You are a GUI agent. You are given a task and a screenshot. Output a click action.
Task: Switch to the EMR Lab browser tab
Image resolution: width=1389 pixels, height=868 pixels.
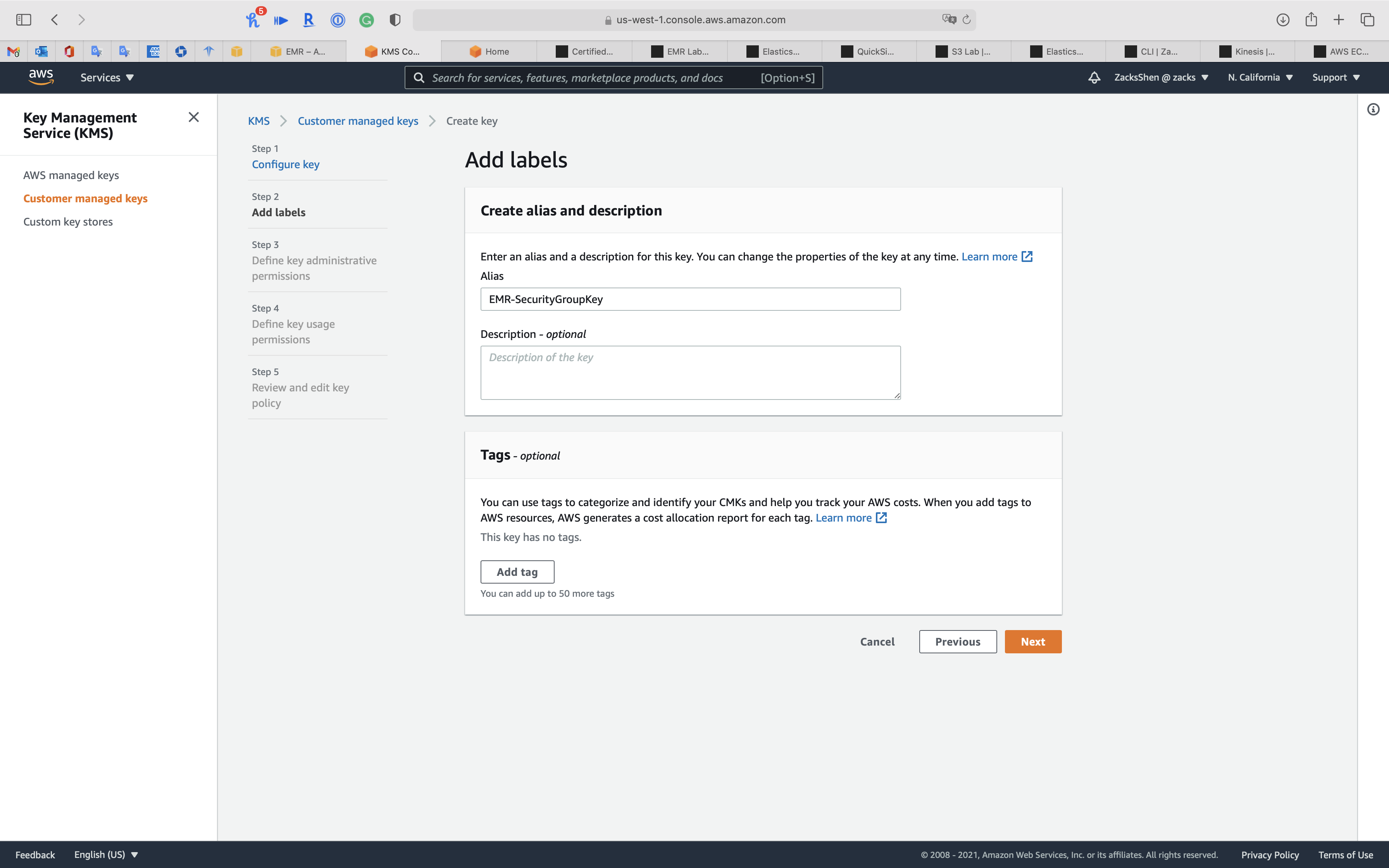point(680,52)
